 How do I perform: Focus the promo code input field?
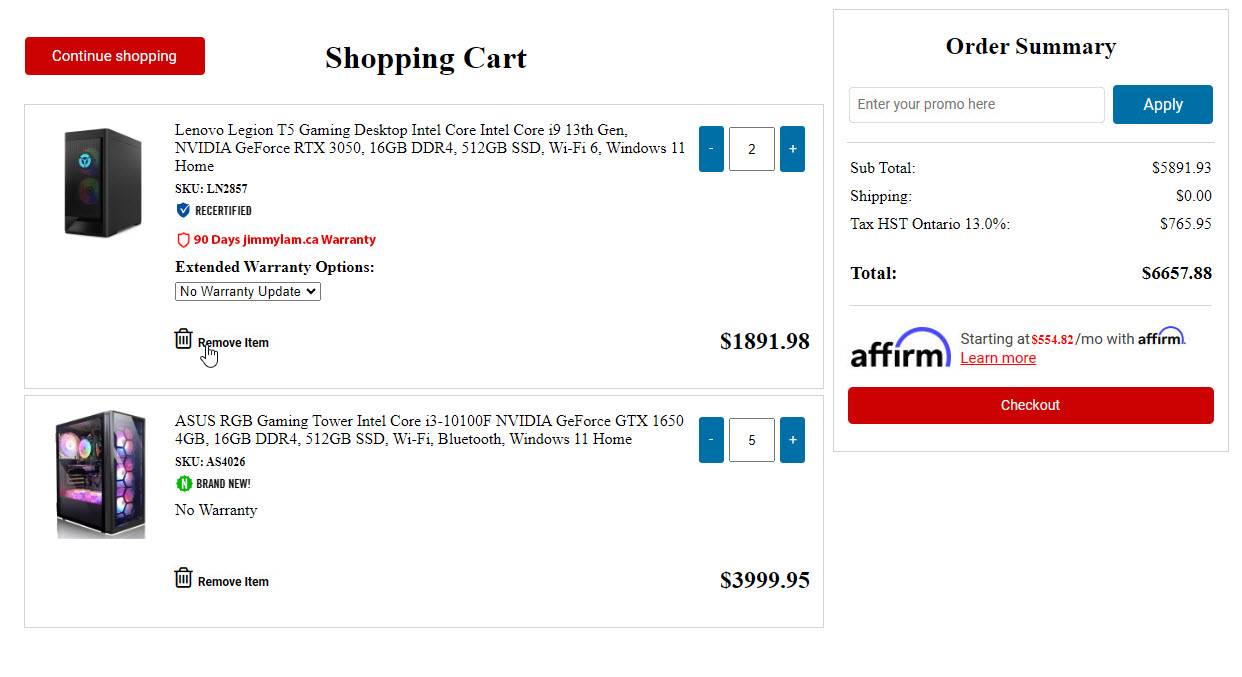pyautogui.click(x=976, y=105)
